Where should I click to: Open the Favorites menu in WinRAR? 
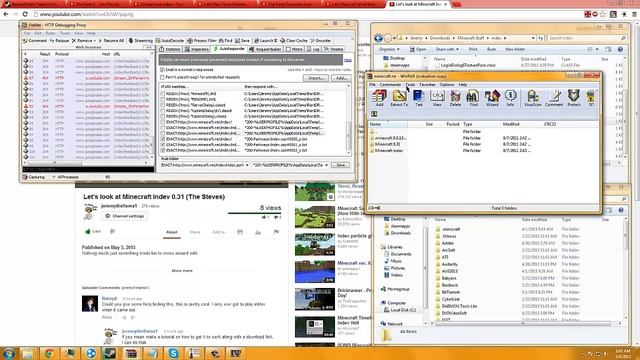pos(427,84)
